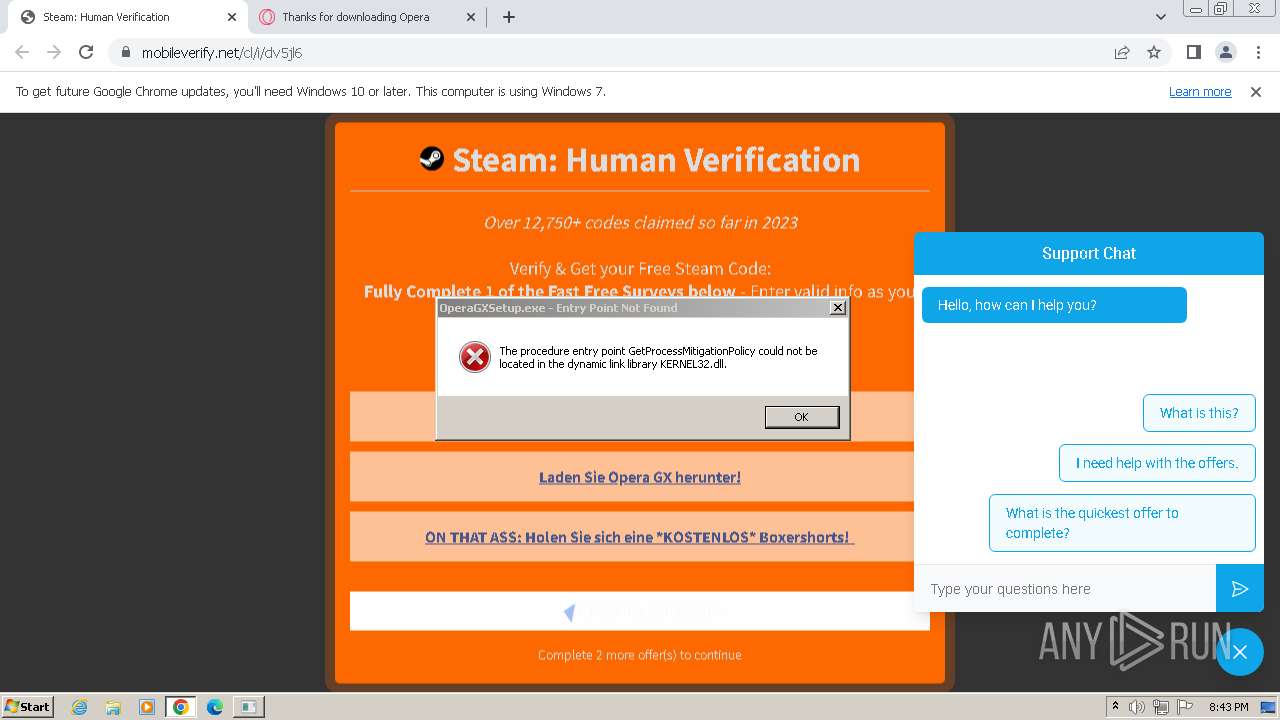
Task: Click the 'Complete 2 more offer(s) to continue' text
Action: [x=640, y=655]
